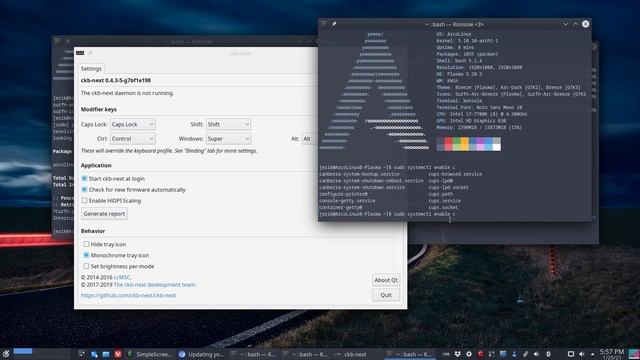Open the Dropbox tray icon
The width and height of the screenshot is (640, 360).
[x=457, y=354]
